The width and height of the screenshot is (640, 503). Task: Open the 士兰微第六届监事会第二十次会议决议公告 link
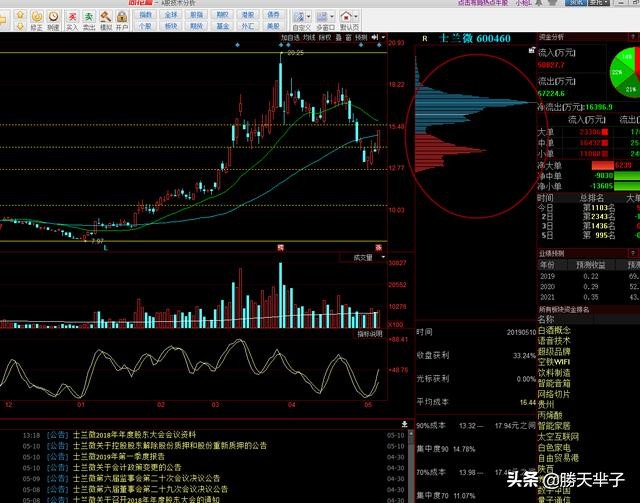click(147, 478)
